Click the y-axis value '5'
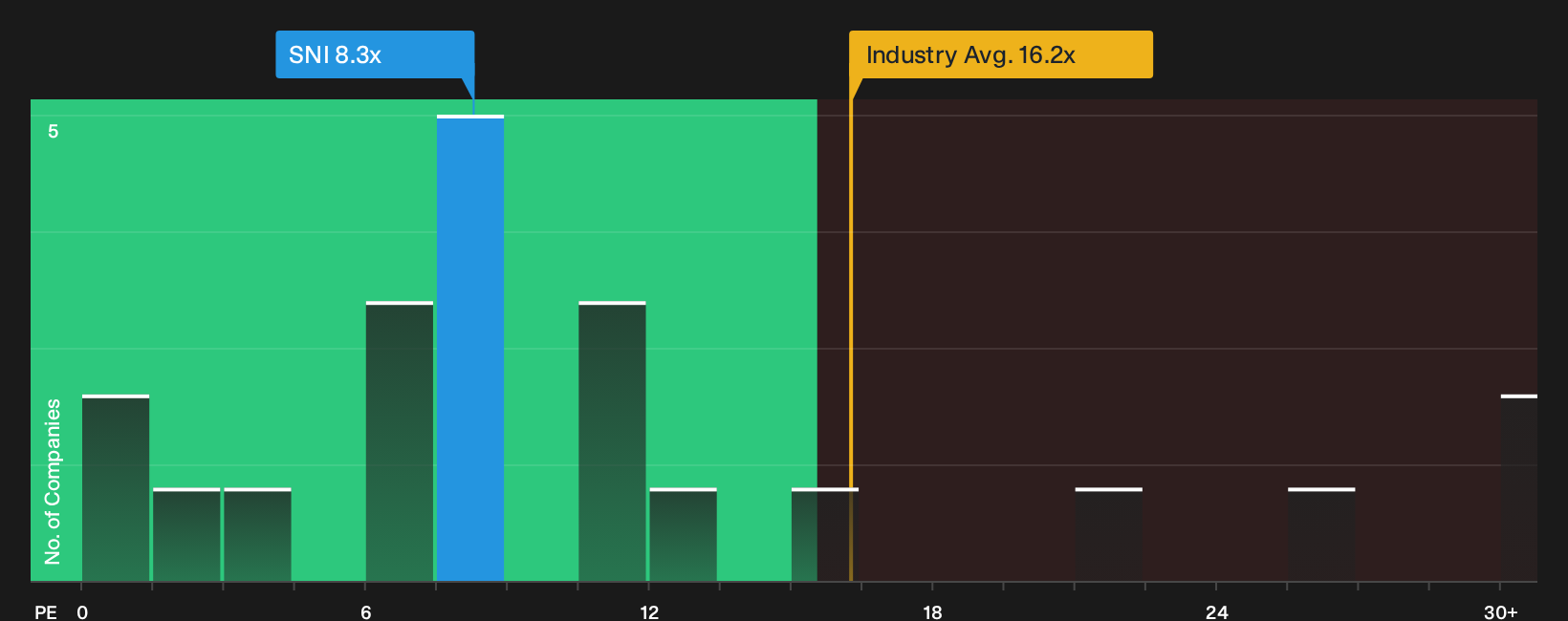Image resolution: width=1568 pixels, height=621 pixels. pyautogui.click(x=54, y=131)
